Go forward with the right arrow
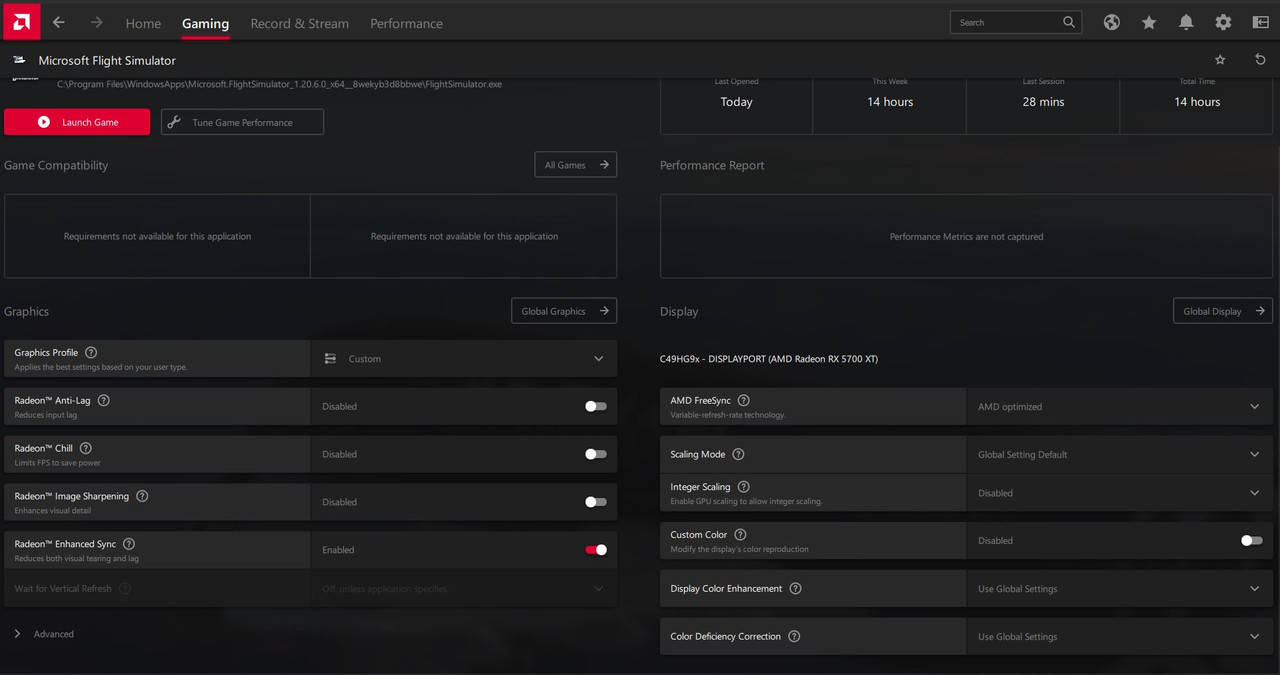1280x675 pixels. coord(97,22)
